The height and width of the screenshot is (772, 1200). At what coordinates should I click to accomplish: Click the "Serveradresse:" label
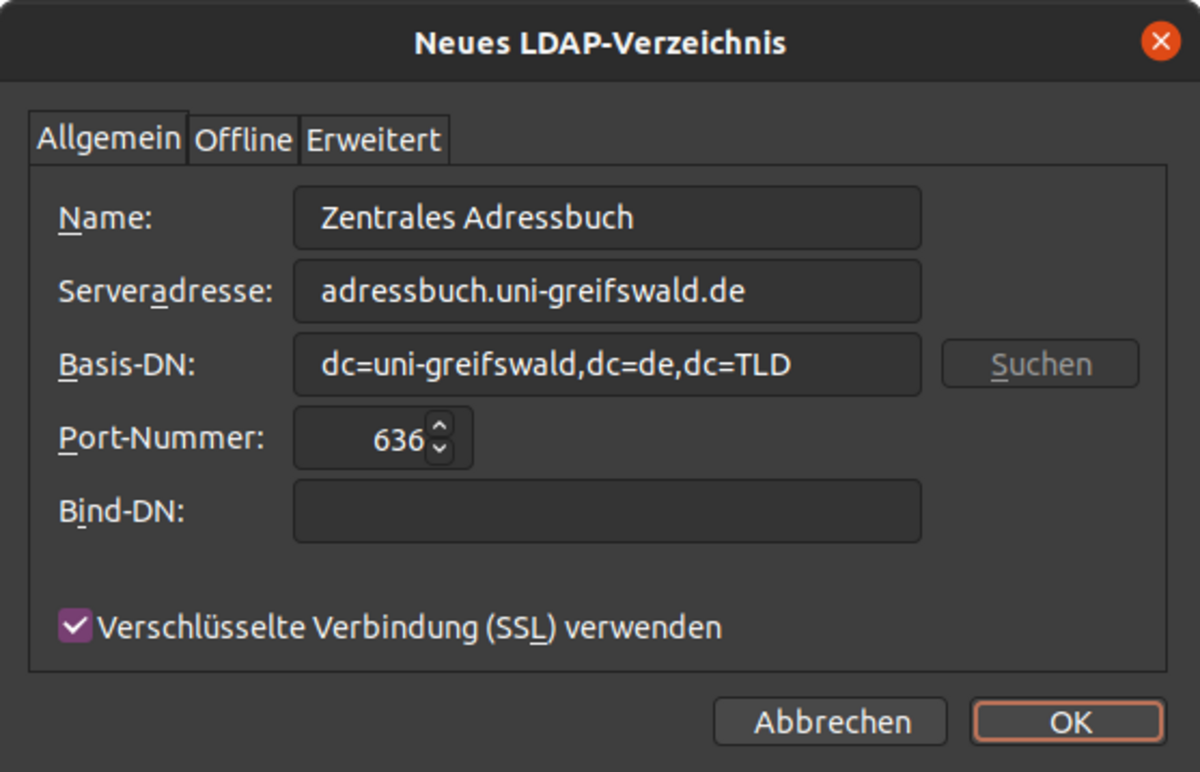click(x=165, y=292)
